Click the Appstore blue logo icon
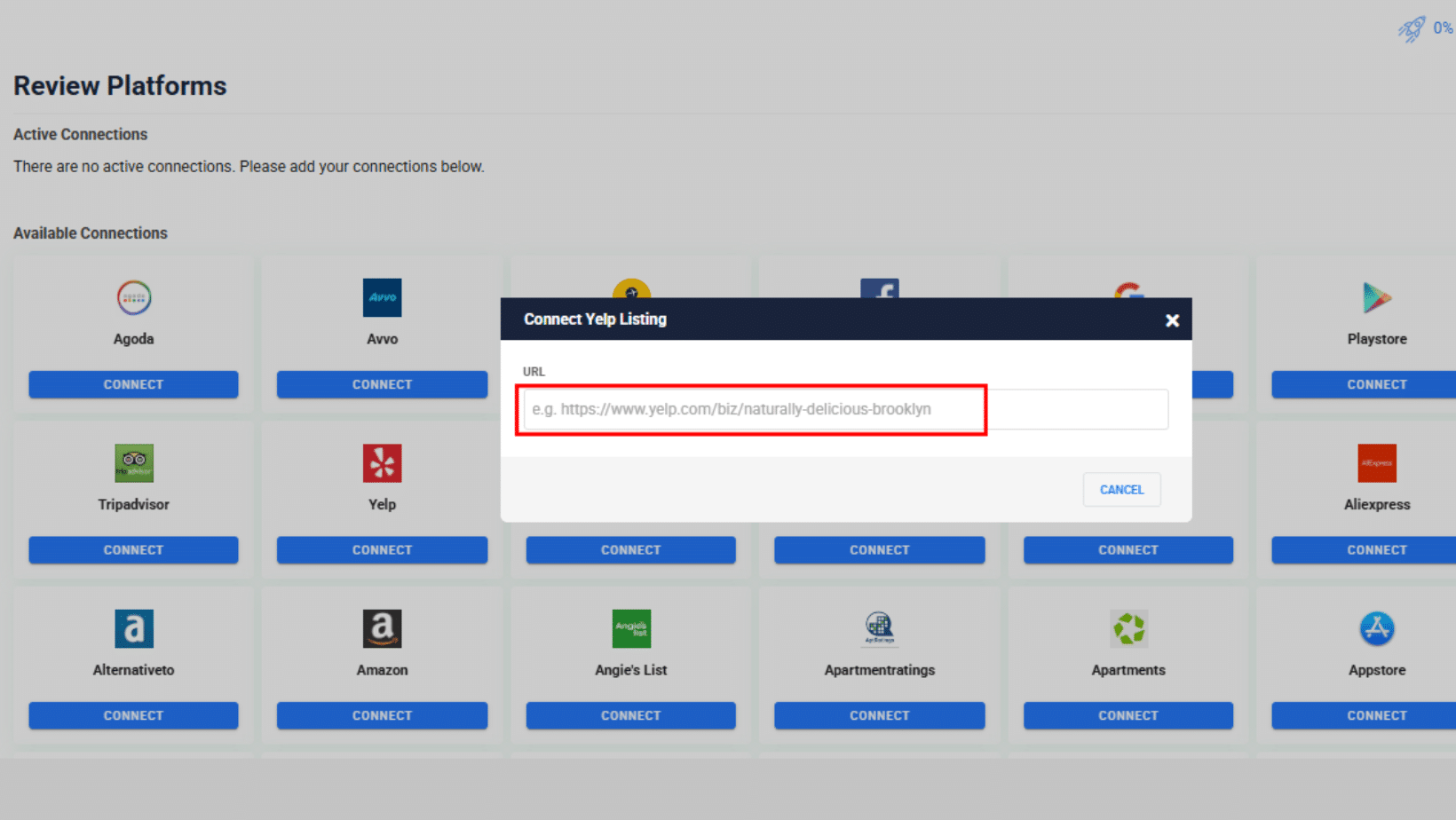The width and height of the screenshot is (1456, 820). (1377, 628)
